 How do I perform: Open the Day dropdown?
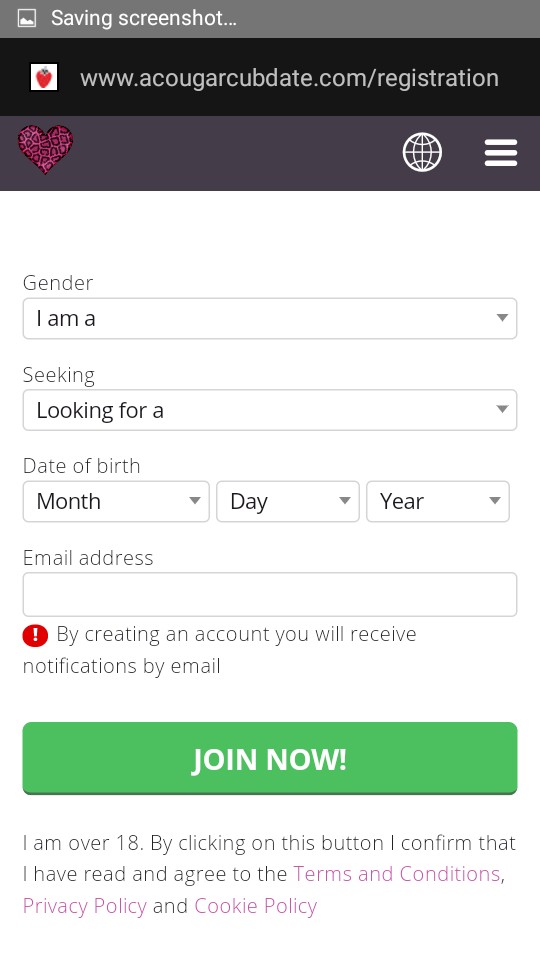[x=288, y=501]
